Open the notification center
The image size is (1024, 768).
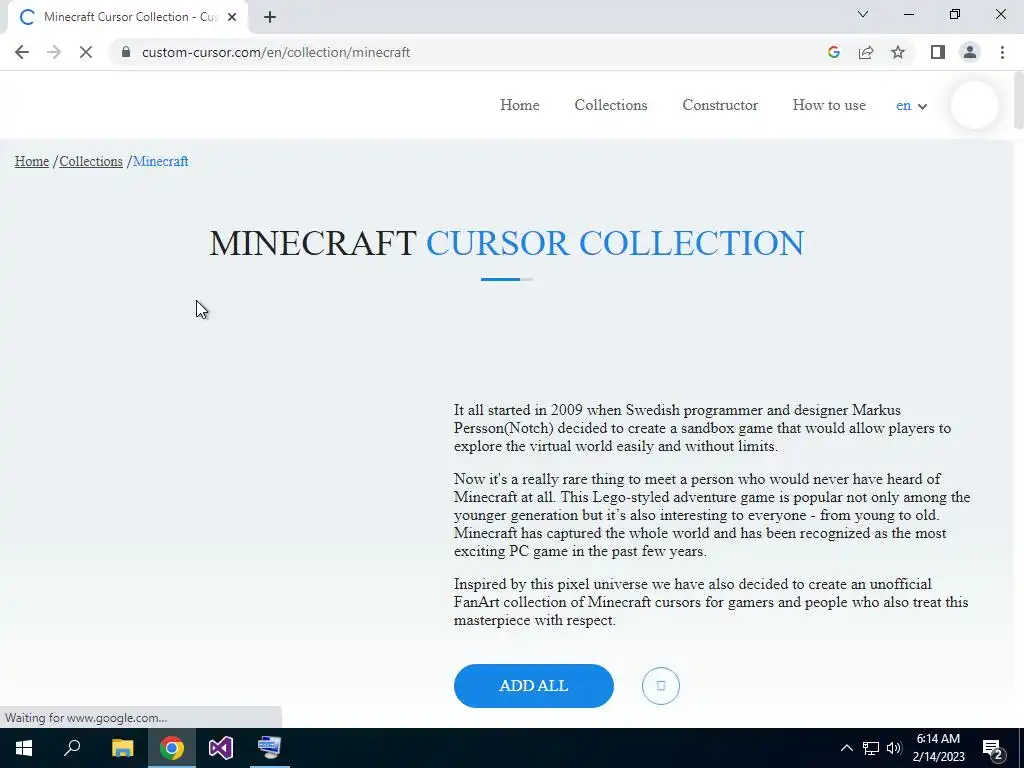click(993, 748)
